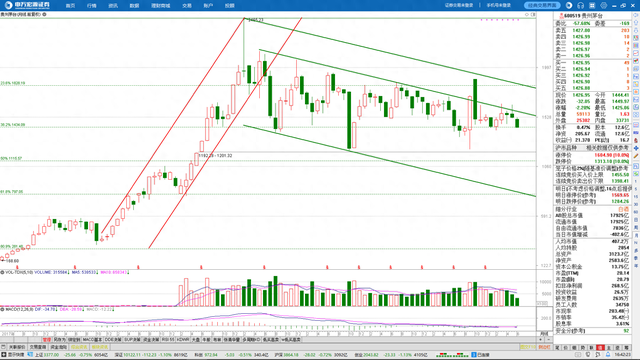Select the MACD基本 indicator tab

[x=92, y=340]
